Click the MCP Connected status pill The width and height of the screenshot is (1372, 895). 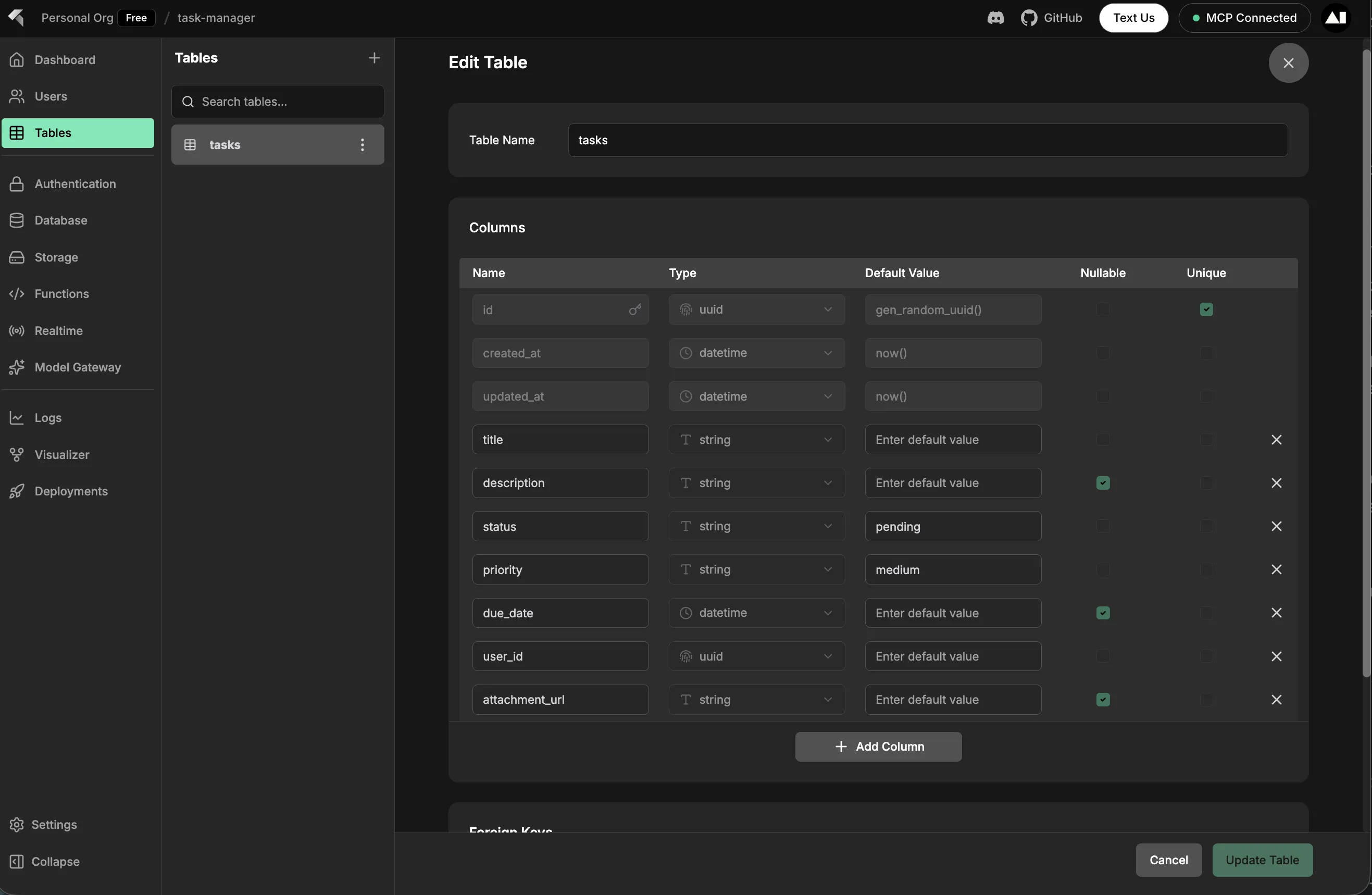point(1244,18)
